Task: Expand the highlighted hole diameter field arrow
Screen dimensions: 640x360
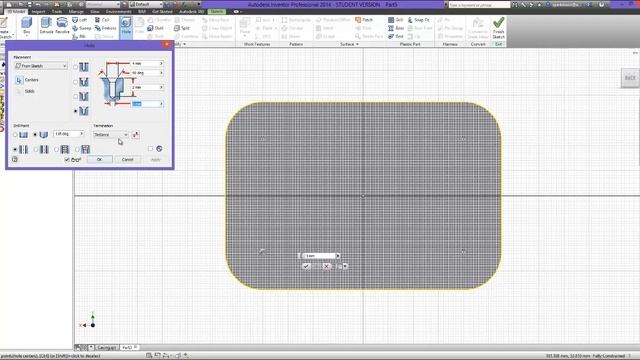Action: coord(161,104)
